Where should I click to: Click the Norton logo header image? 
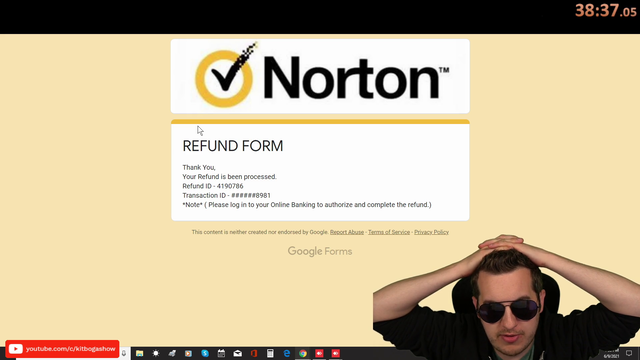[x=320, y=76]
